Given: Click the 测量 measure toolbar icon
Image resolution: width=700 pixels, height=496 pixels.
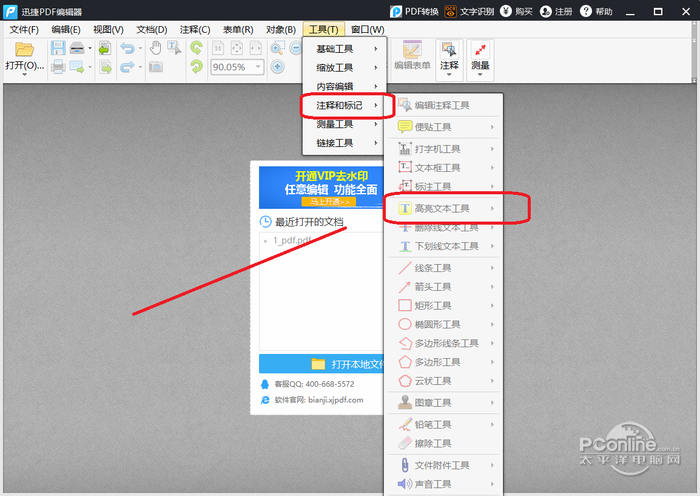Looking at the screenshot, I should 480,56.
